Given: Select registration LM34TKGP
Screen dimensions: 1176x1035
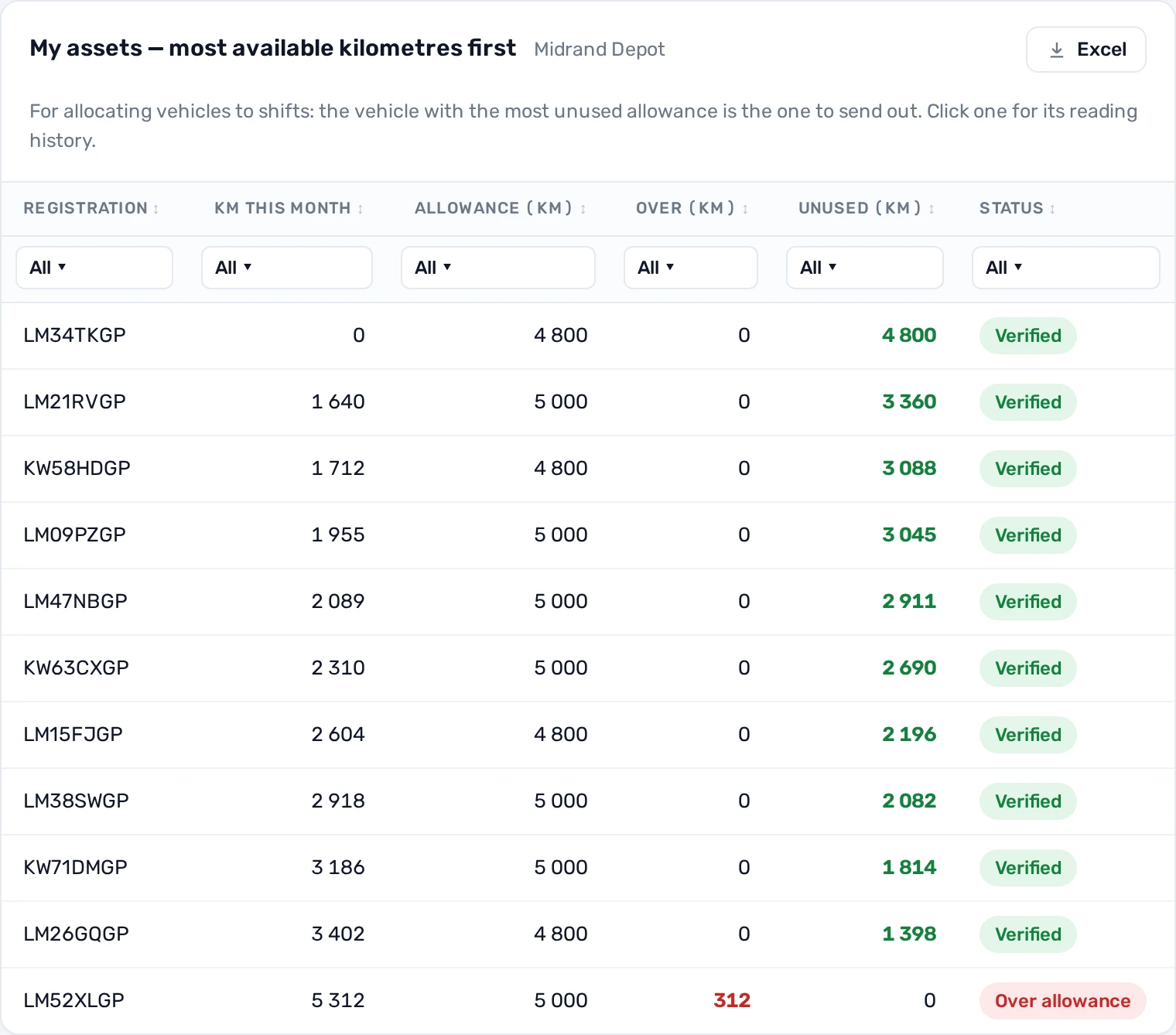Looking at the screenshot, I should pos(74,335).
